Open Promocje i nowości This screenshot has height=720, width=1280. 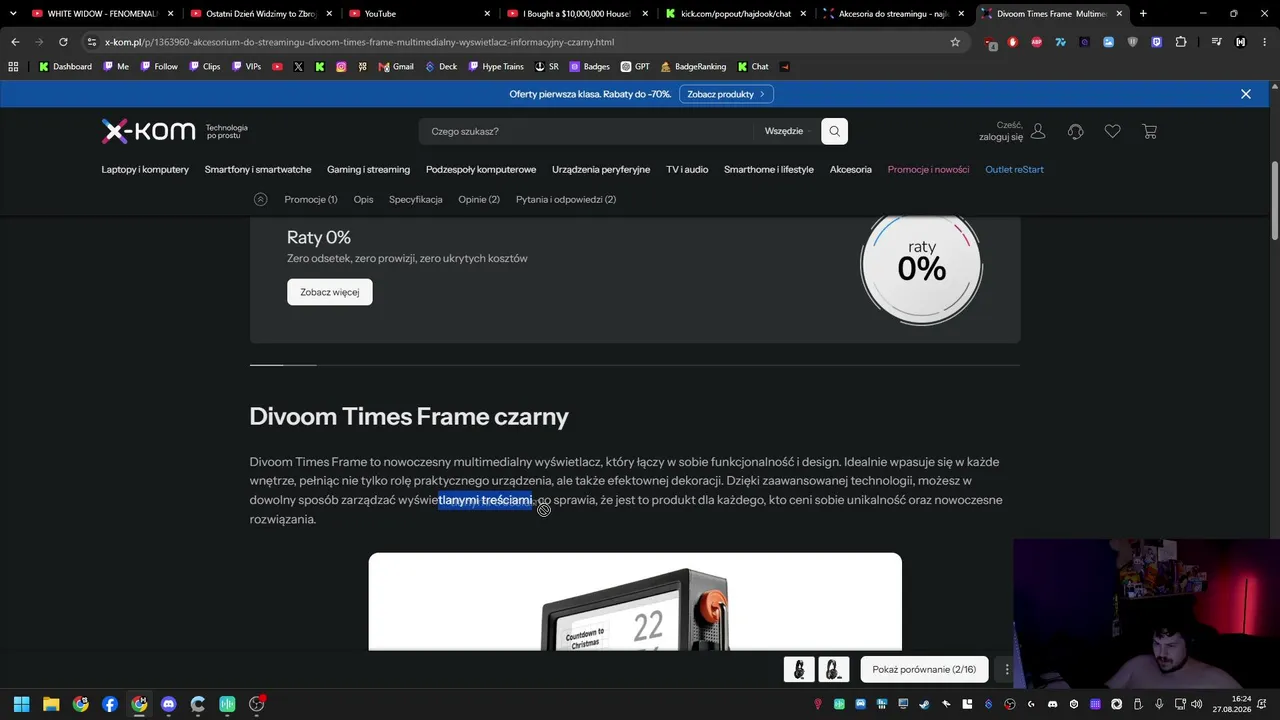[928, 169]
